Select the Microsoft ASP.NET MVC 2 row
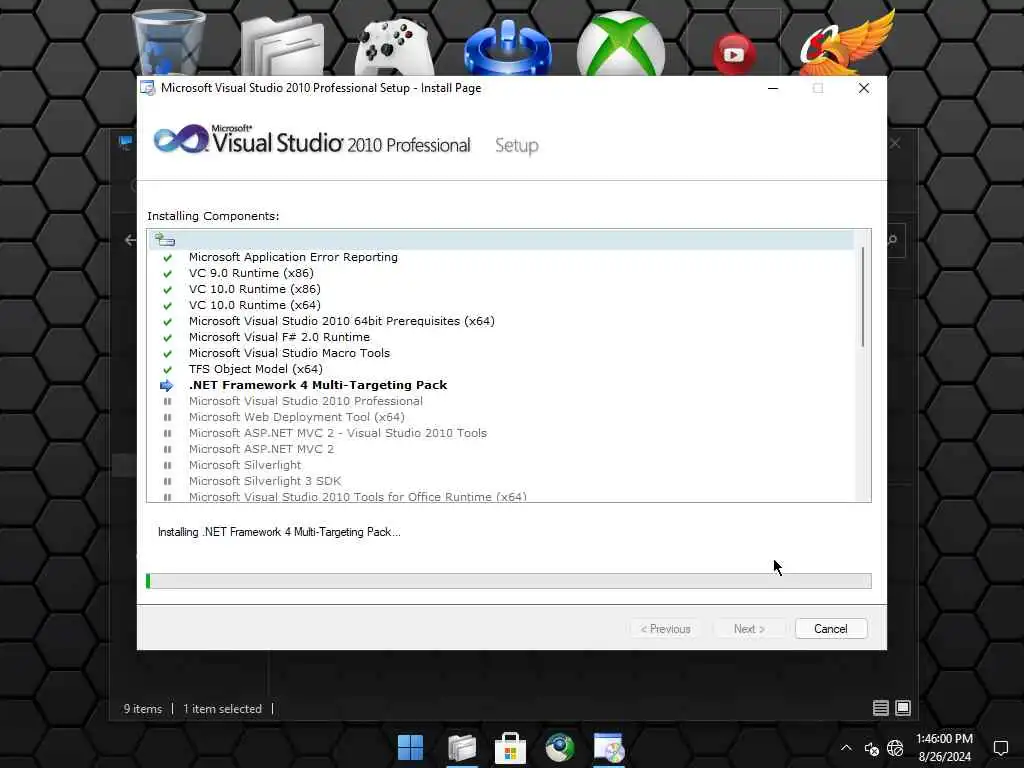The height and width of the screenshot is (768, 1024). tap(261, 449)
